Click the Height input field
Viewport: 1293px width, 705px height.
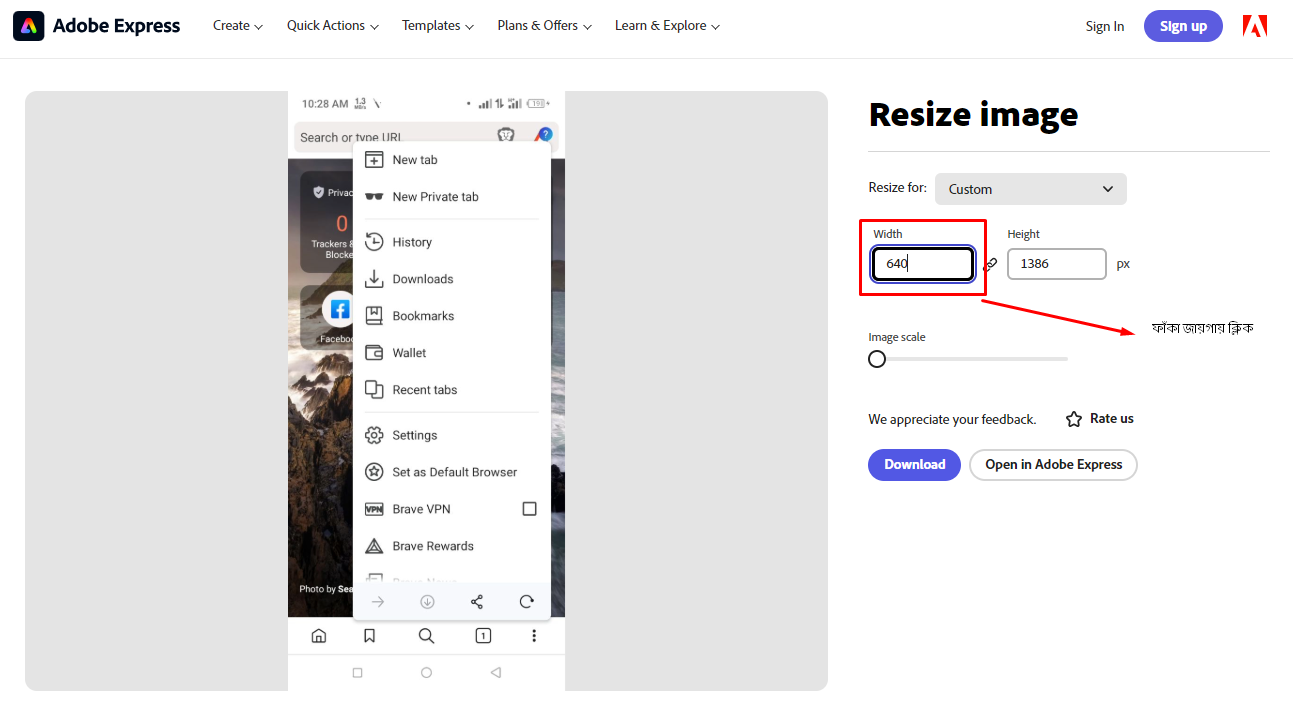1056,264
